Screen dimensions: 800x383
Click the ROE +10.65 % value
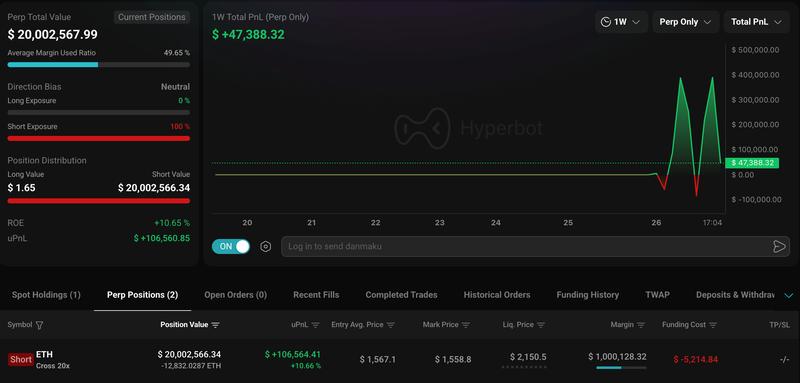[172, 223]
